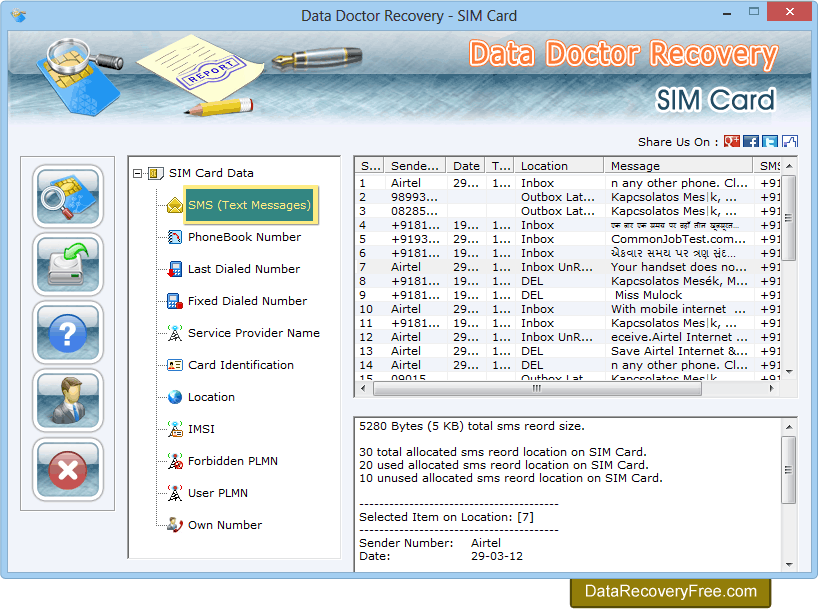Sort by the T... time column header
The height and width of the screenshot is (609, 818).
pos(500,166)
